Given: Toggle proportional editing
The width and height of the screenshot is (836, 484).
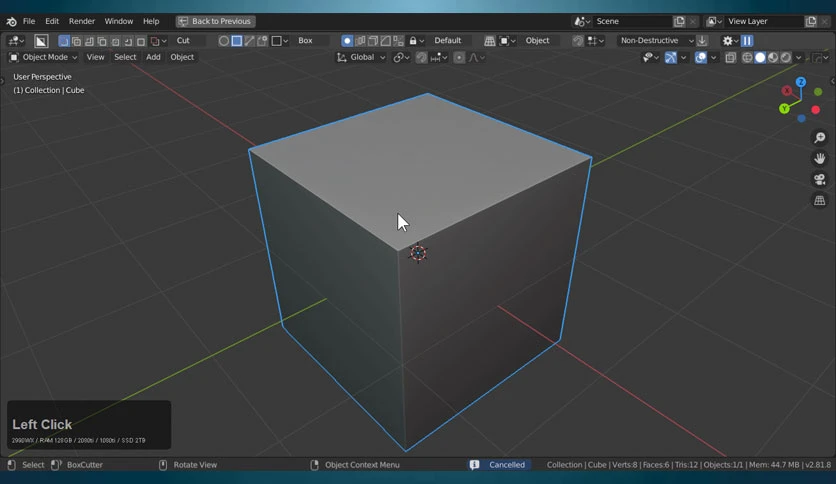Looking at the screenshot, I should pos(459,57).
